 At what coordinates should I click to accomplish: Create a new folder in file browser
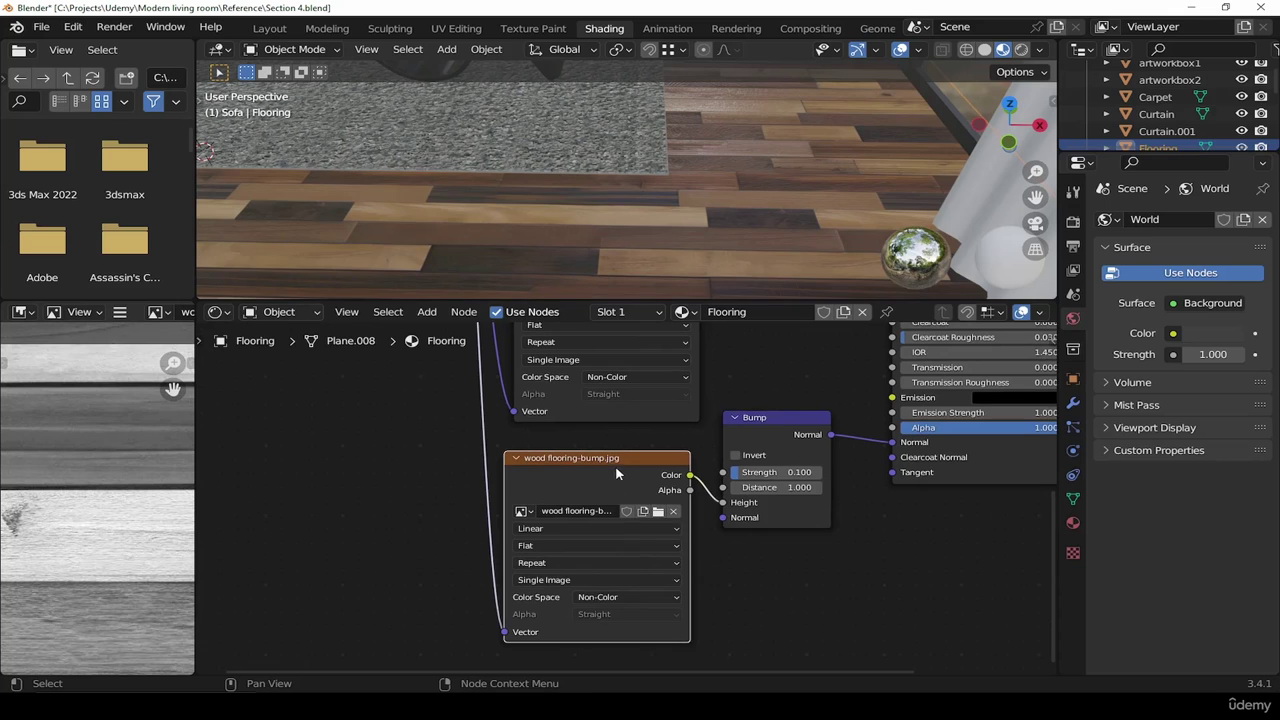(x=126, y=78)
